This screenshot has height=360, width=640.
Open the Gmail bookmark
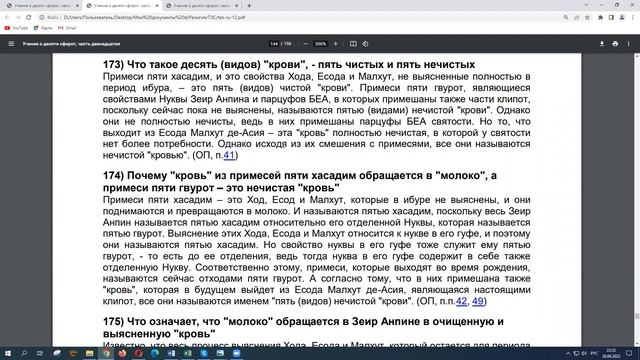67,28
